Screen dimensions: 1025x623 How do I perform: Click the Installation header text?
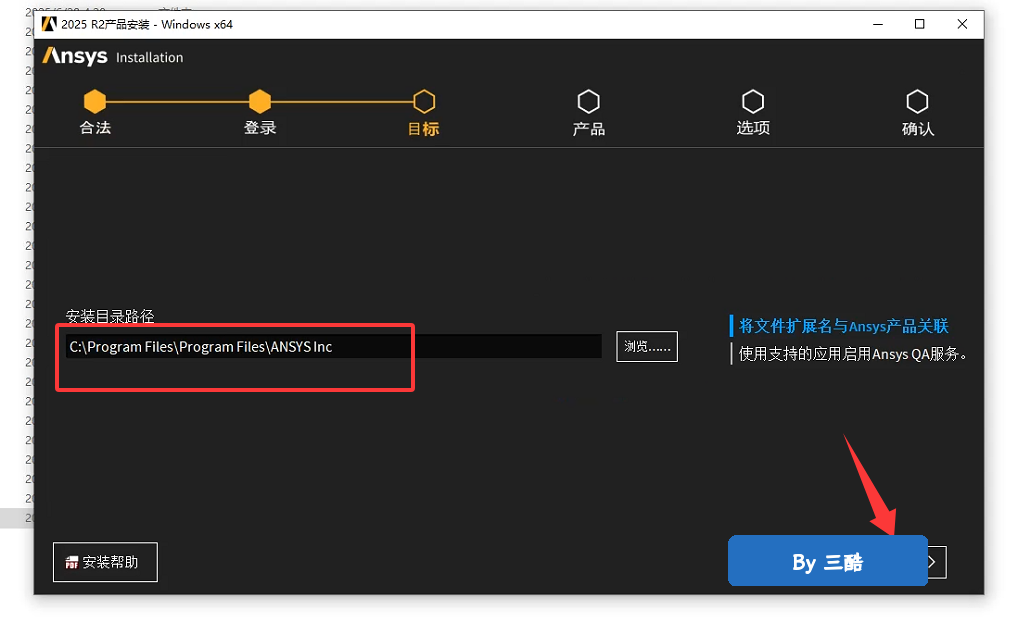150,58
